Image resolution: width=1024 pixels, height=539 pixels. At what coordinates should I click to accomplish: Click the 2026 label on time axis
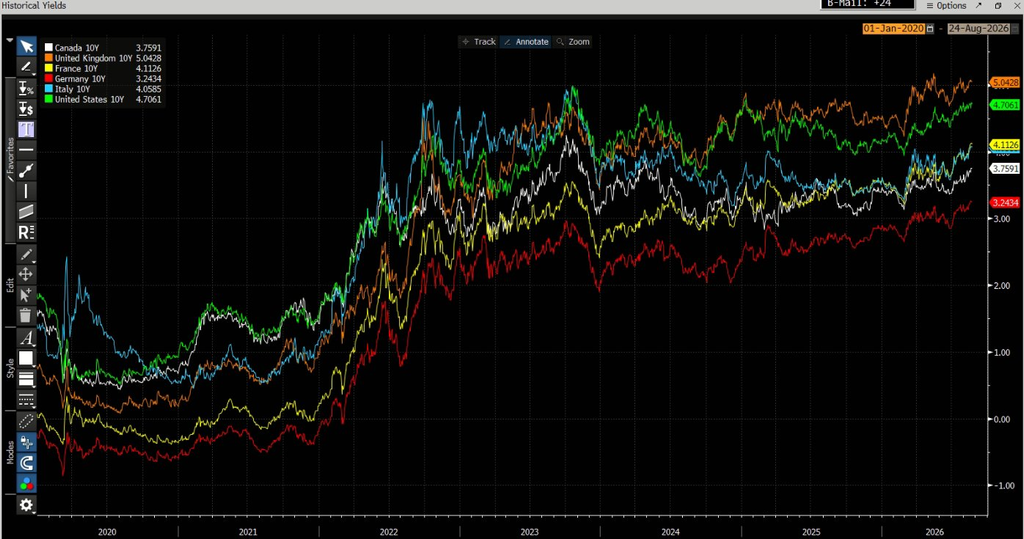click(x=935, y=532)
